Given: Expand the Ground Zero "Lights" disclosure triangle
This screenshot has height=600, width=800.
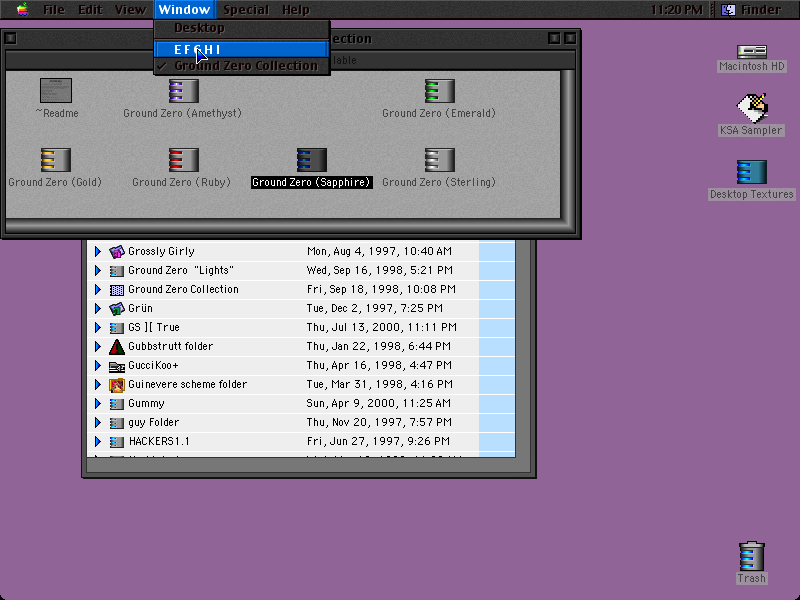Looking at the screenshot, I should (97, 270).
